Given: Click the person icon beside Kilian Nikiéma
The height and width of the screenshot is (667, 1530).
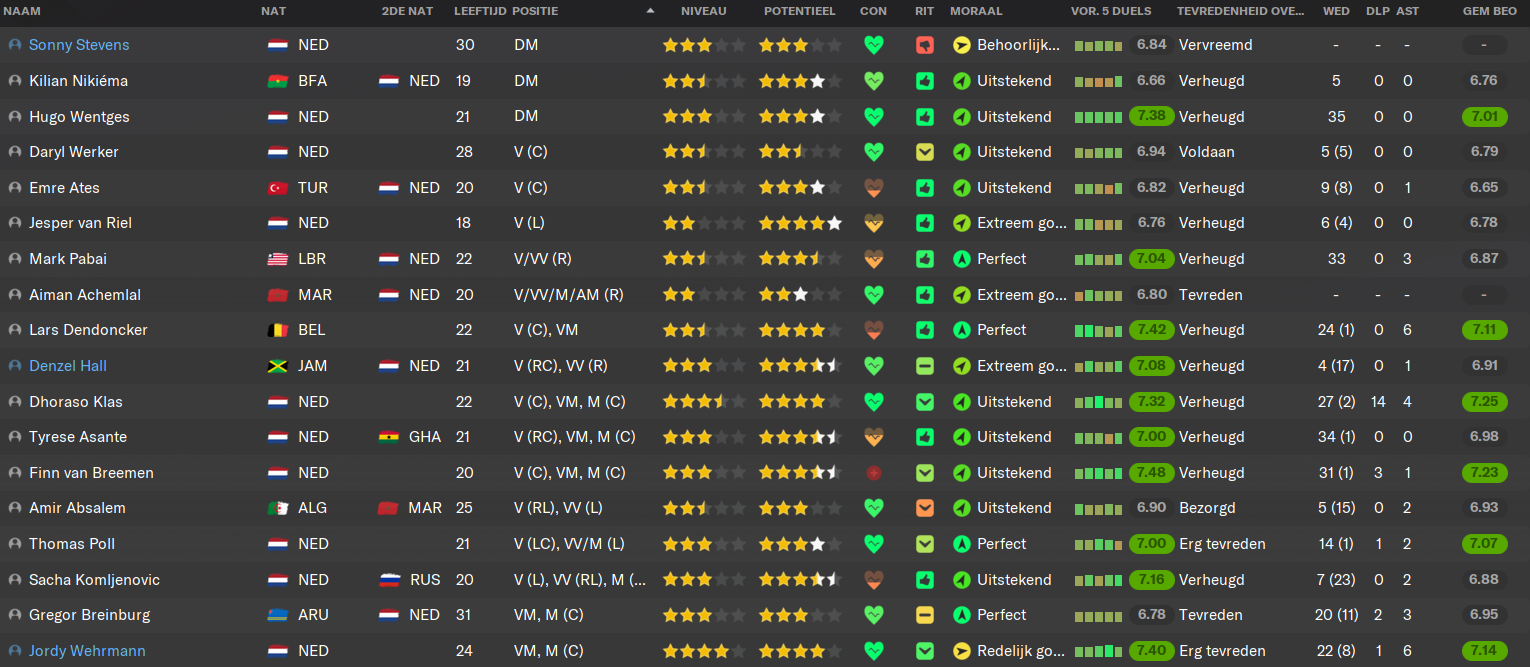Looking at the screenshot, I should (x=15, y=81).
